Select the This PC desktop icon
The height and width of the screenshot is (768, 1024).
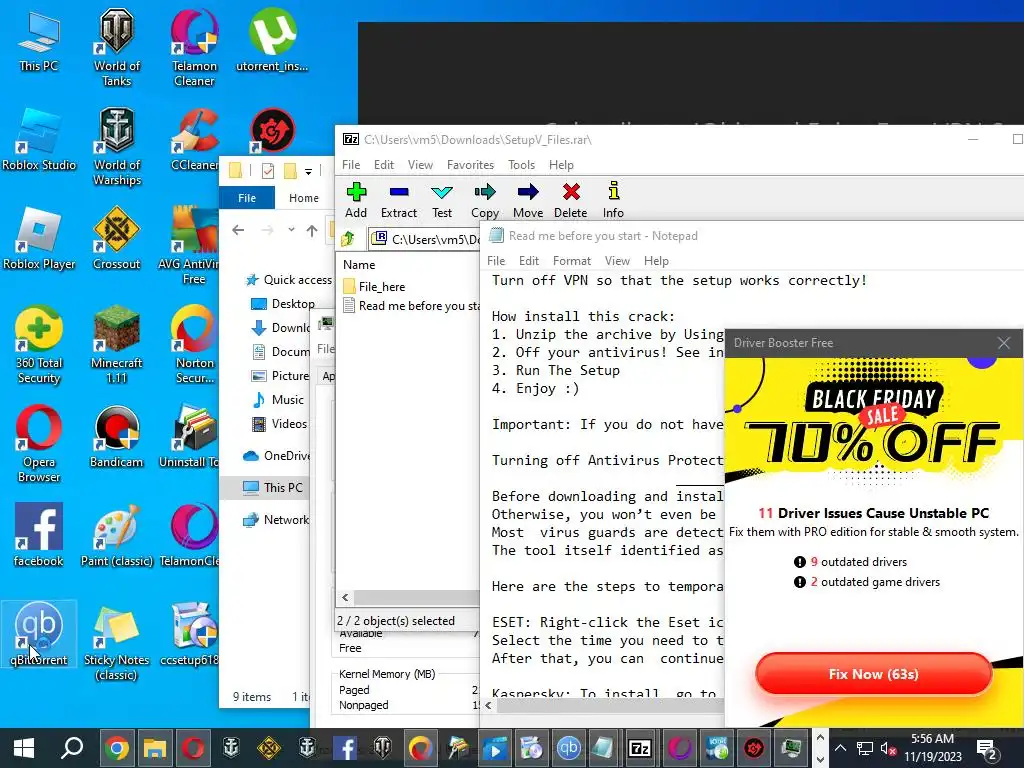point(39,40)
